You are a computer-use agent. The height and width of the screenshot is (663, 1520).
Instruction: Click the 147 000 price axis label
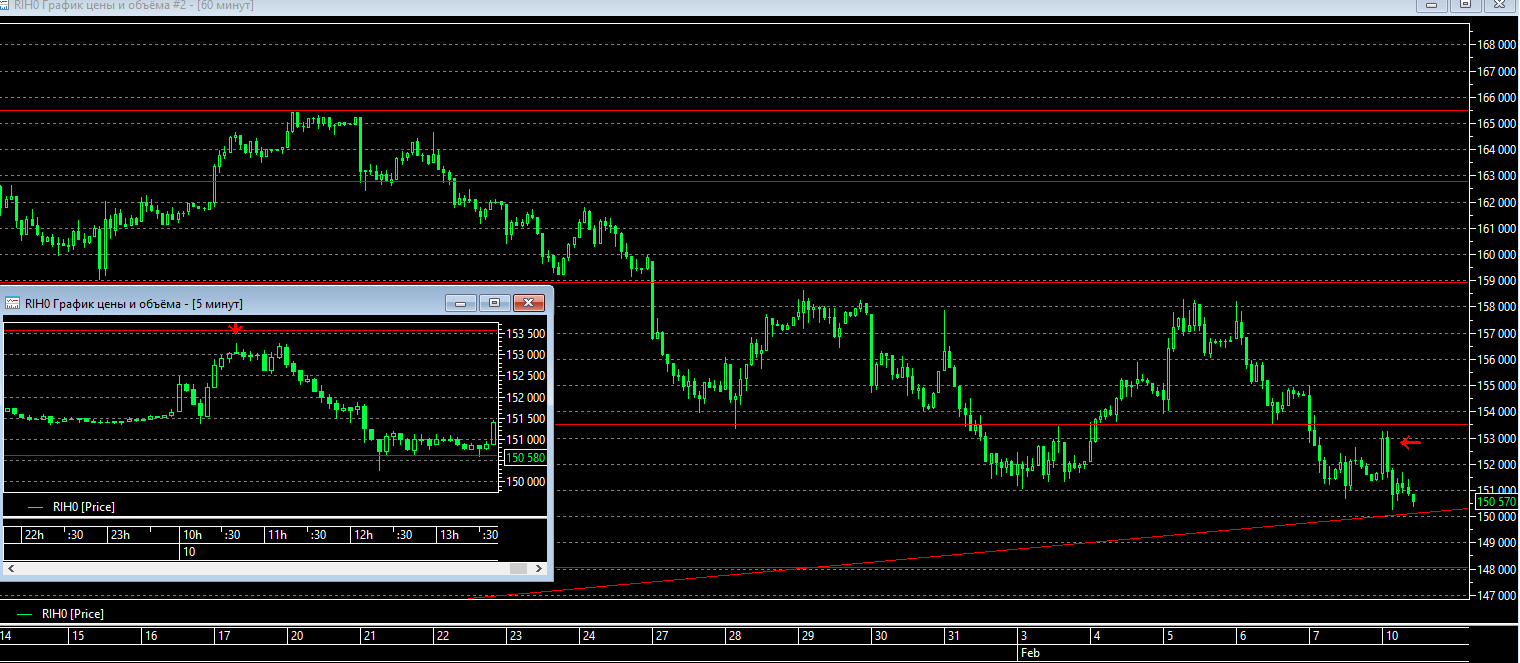[1497, 595]
